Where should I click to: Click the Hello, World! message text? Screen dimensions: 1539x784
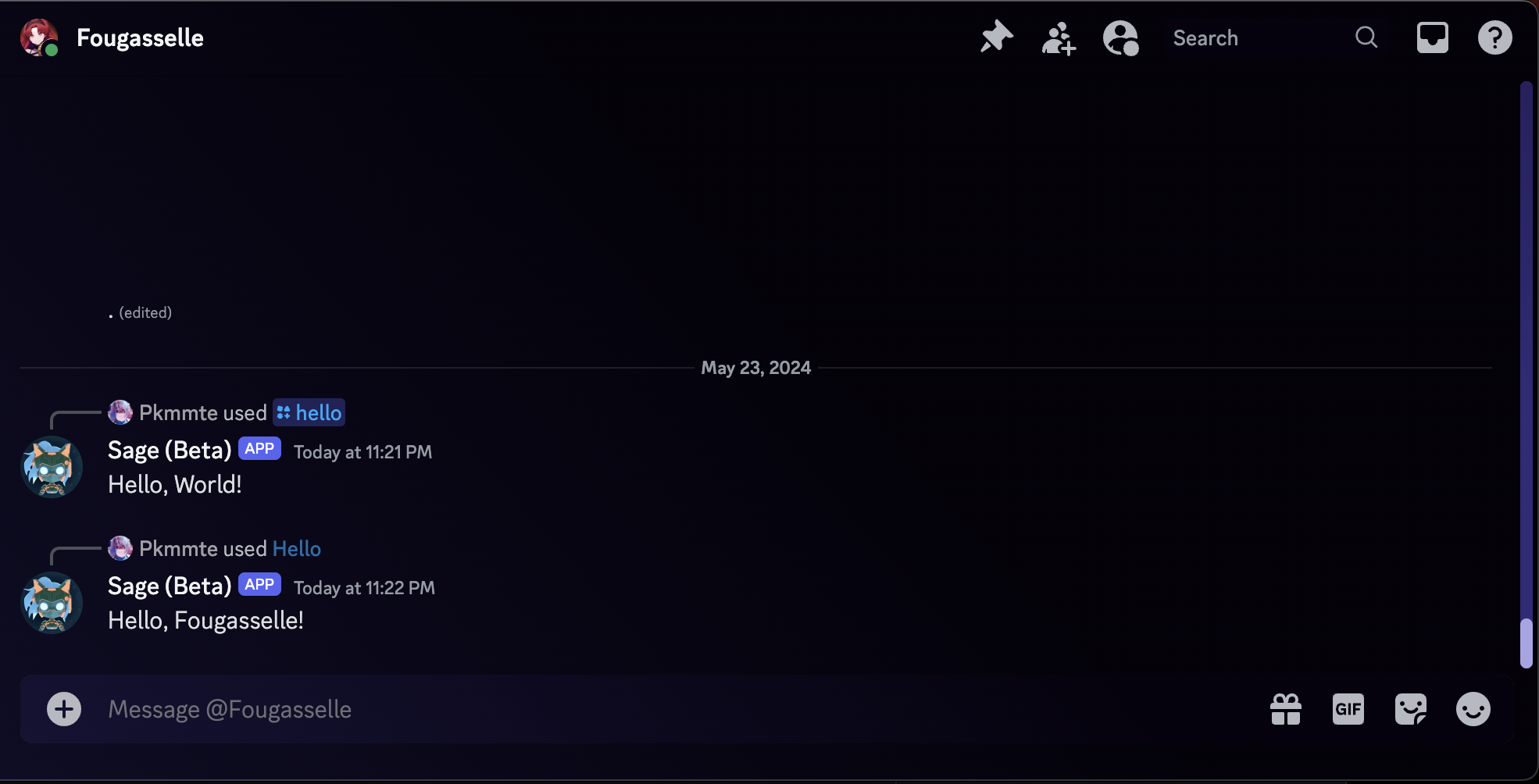coord(175,485)
